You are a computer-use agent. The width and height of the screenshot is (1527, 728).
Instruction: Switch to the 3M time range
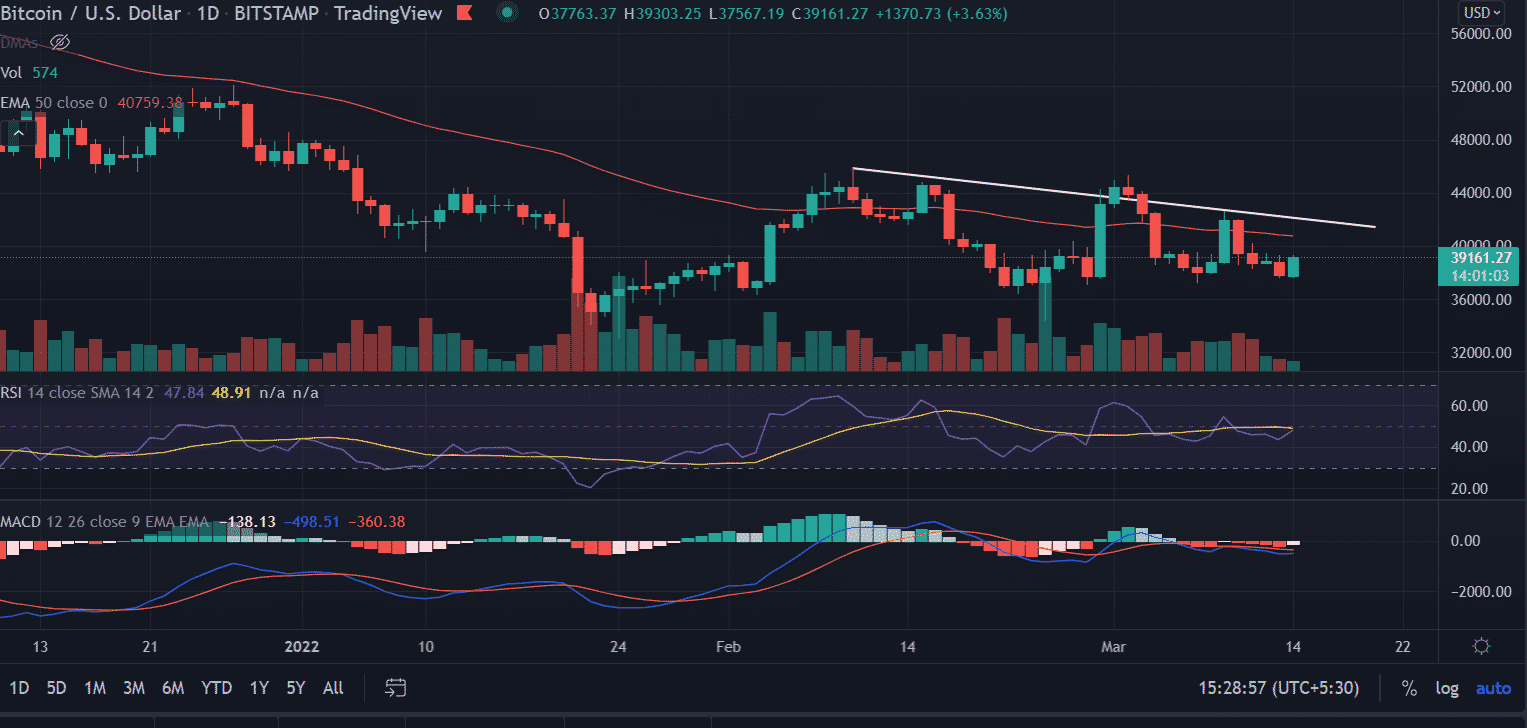pyautogui.click(x=134, y=688)
